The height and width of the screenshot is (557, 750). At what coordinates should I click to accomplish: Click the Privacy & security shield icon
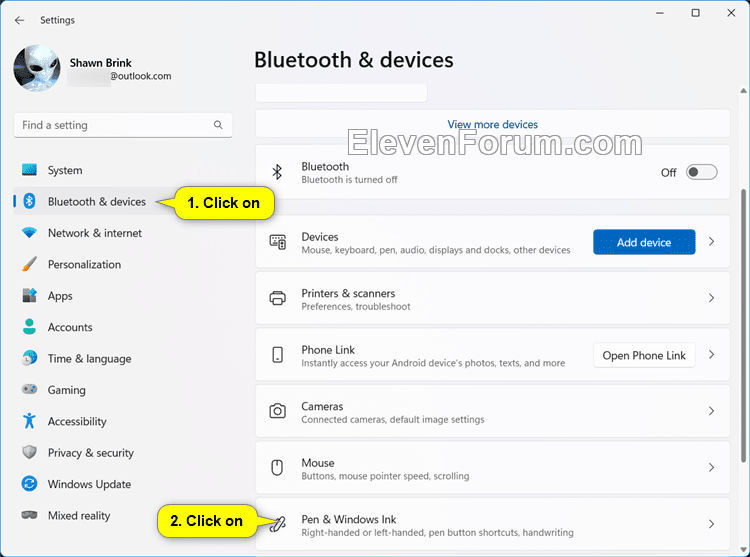point(29,452)
